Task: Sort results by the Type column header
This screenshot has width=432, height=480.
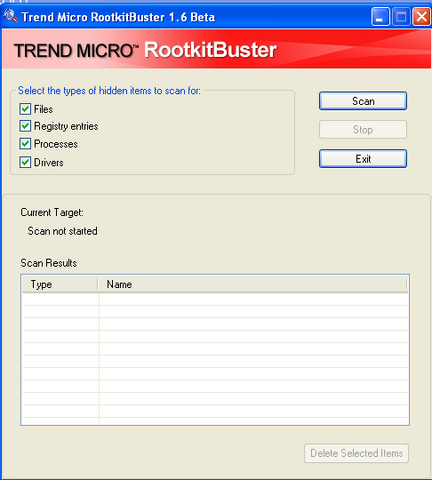Action: tap(60, 284)
